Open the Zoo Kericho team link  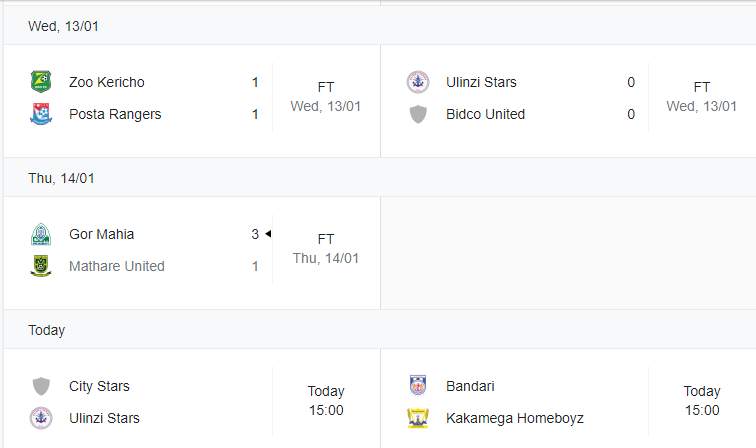tap(107, 82)
